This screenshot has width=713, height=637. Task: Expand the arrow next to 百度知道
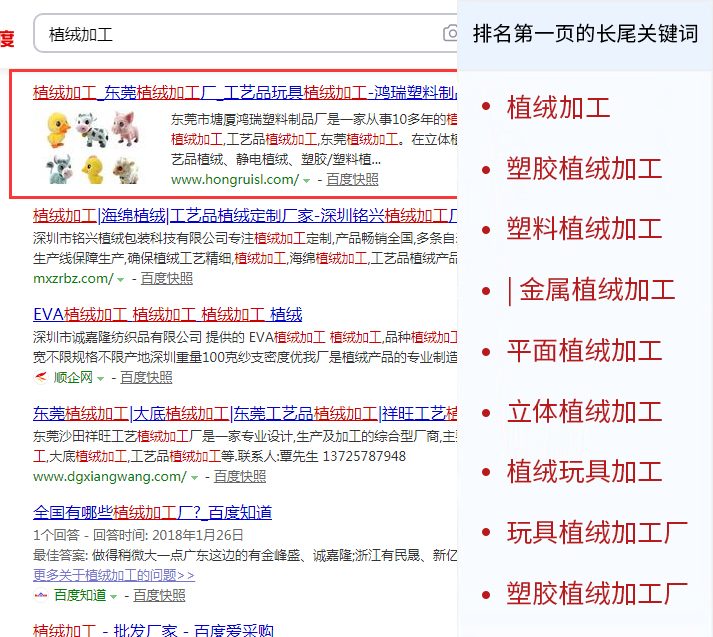pos(114,596)
